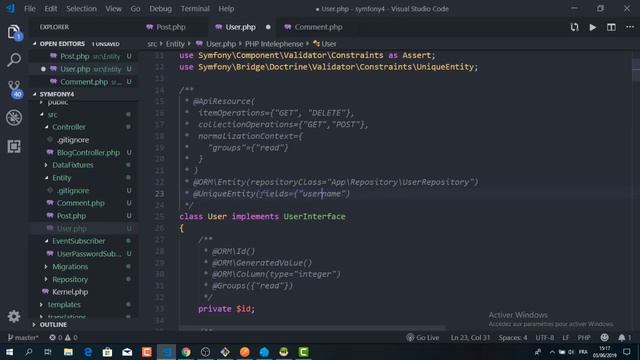The height and width of the screenshot is (360, 640).
Task: Select Post.php in Open Editors list
Action: 84,56
